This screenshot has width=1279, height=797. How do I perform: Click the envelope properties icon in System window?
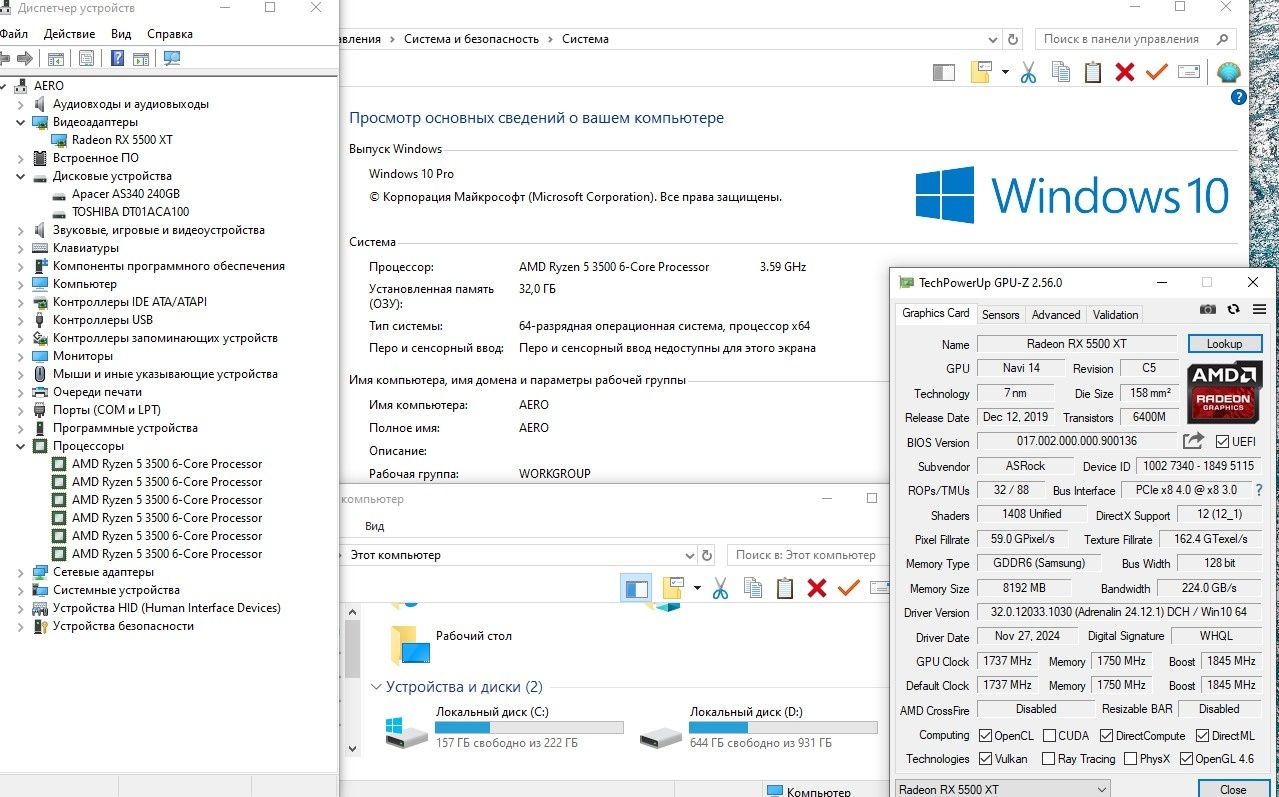pos(1189,72)
